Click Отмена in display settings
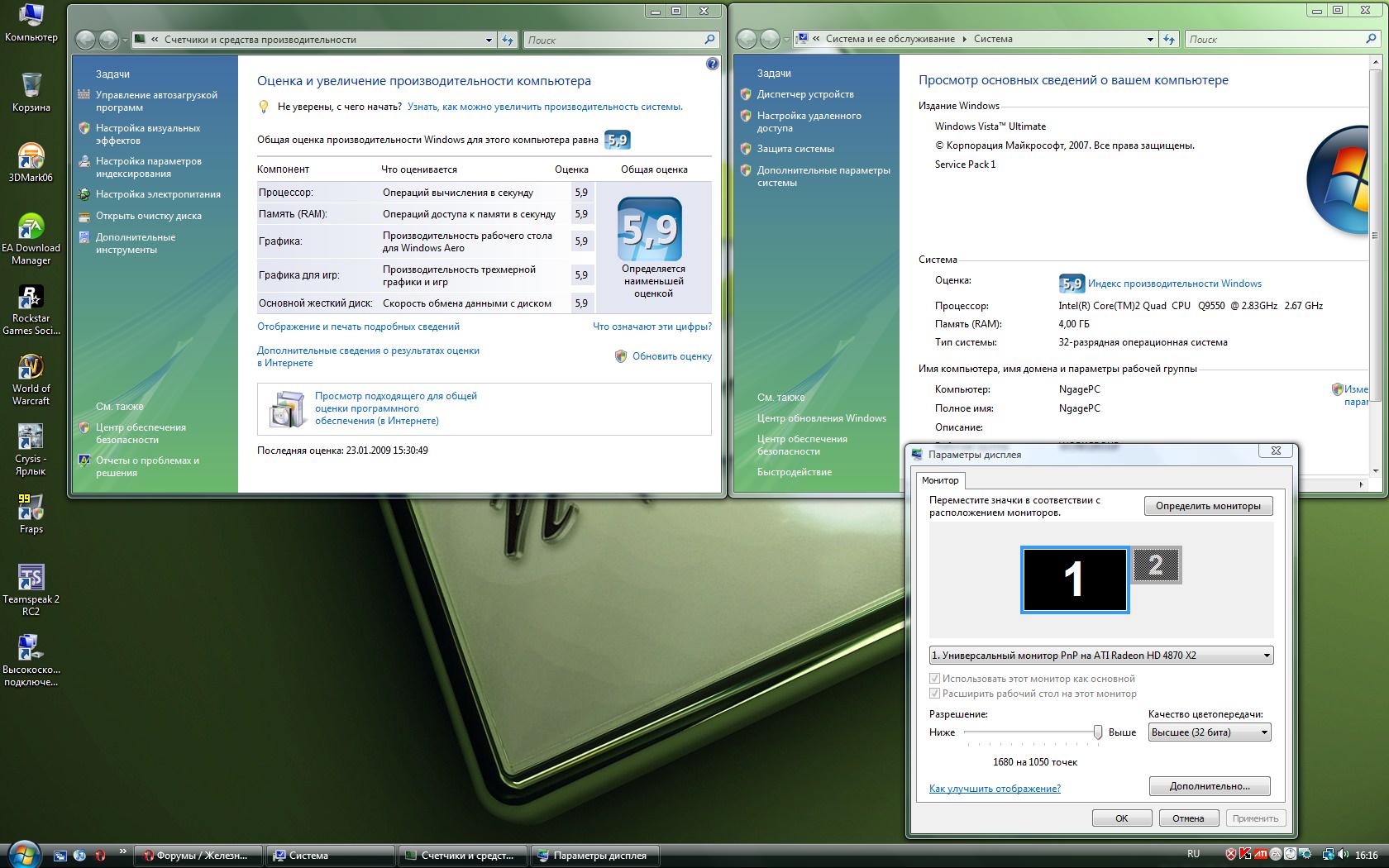 (x=1188, y=818)
